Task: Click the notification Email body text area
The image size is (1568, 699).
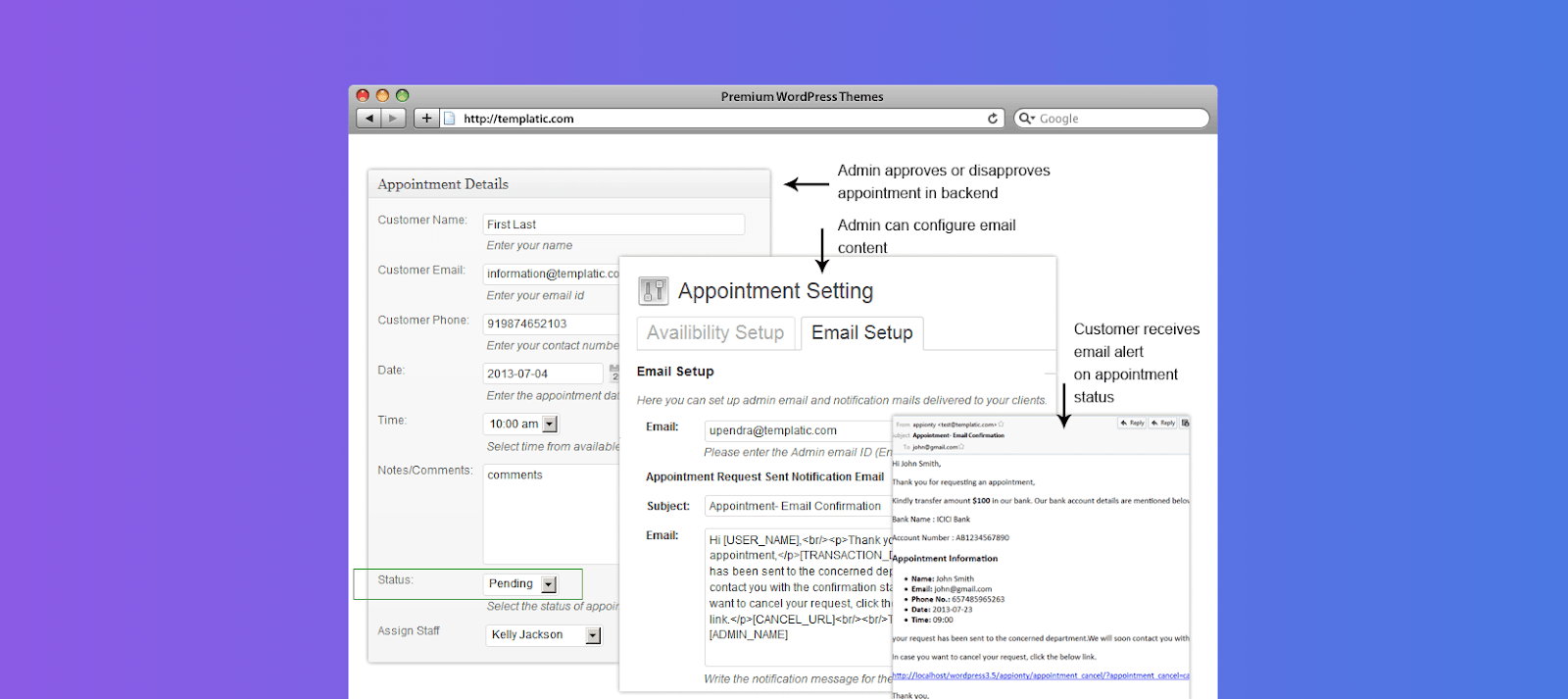Action: 798,597
